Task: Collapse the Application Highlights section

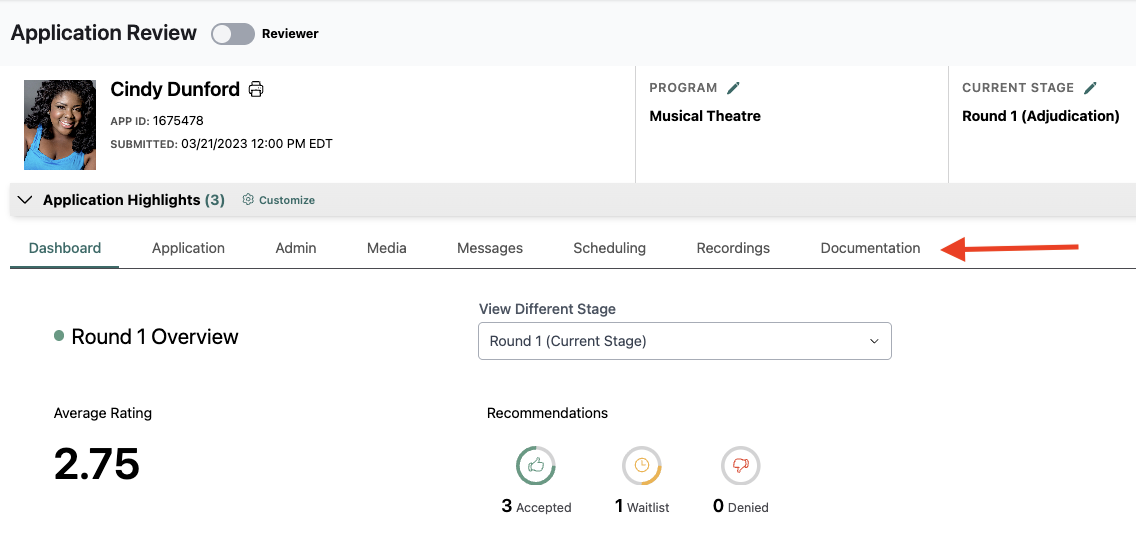Action: [x=25, y=200]
